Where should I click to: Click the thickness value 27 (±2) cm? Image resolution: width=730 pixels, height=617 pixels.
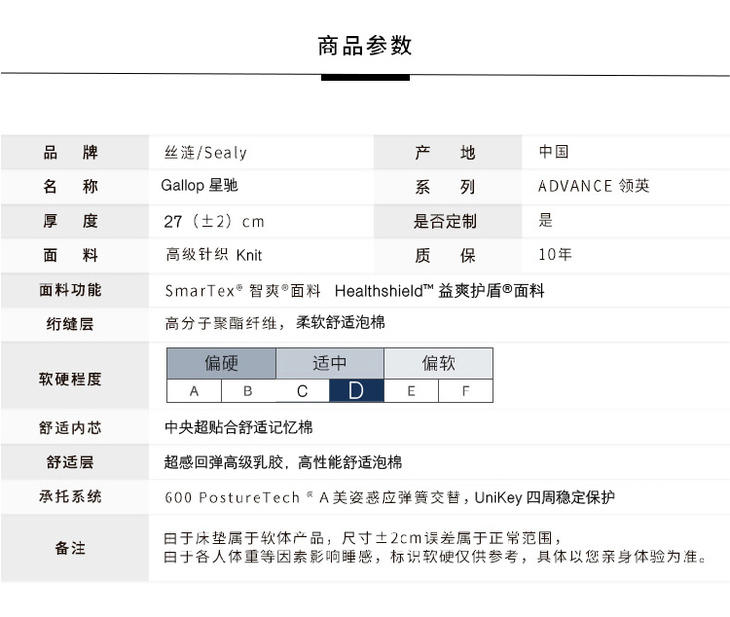(214, 221)
